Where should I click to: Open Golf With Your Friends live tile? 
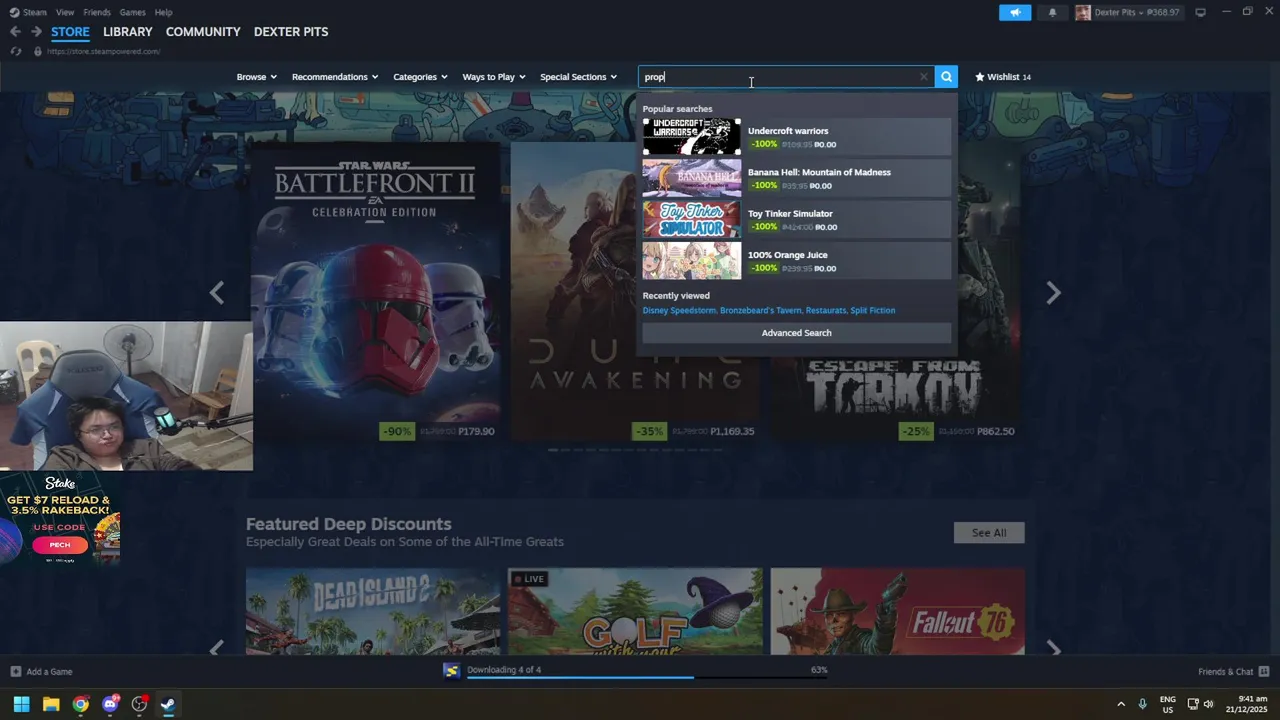635,611
